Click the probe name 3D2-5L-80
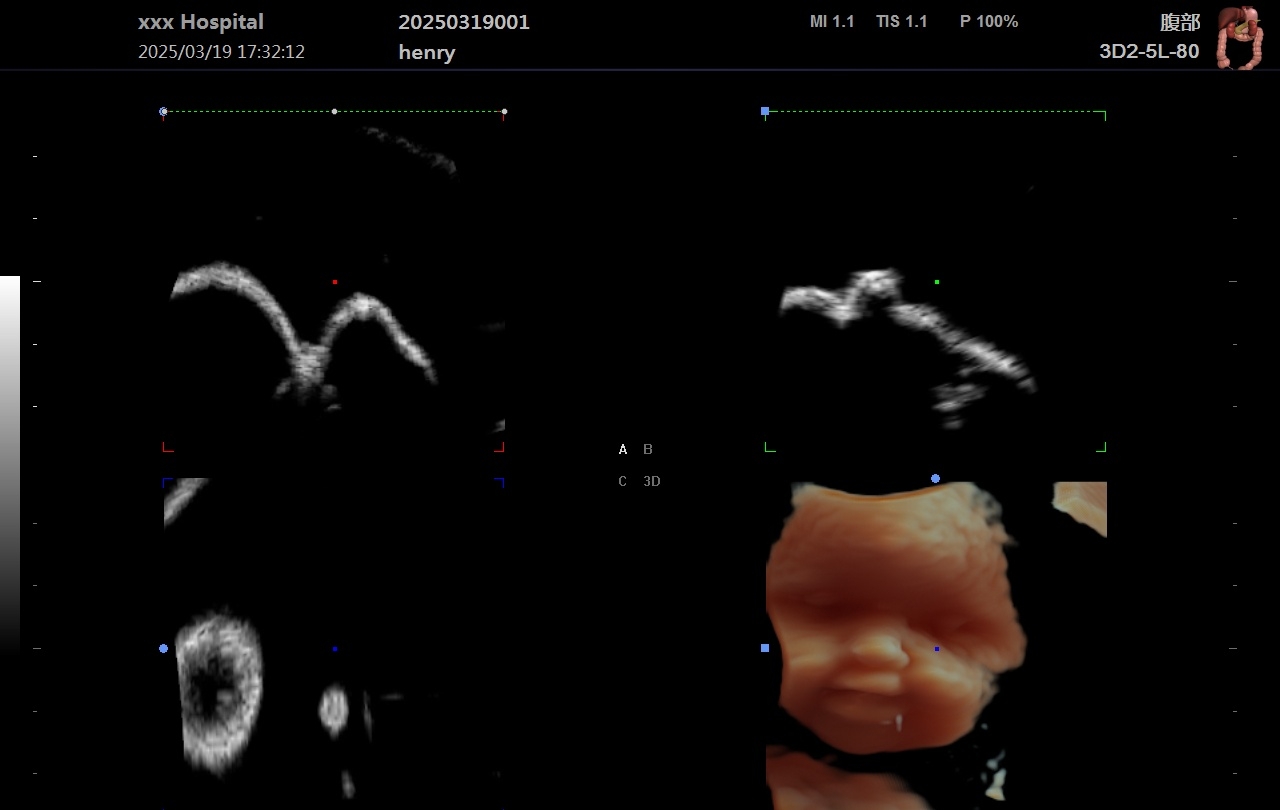 point(1149,52)
